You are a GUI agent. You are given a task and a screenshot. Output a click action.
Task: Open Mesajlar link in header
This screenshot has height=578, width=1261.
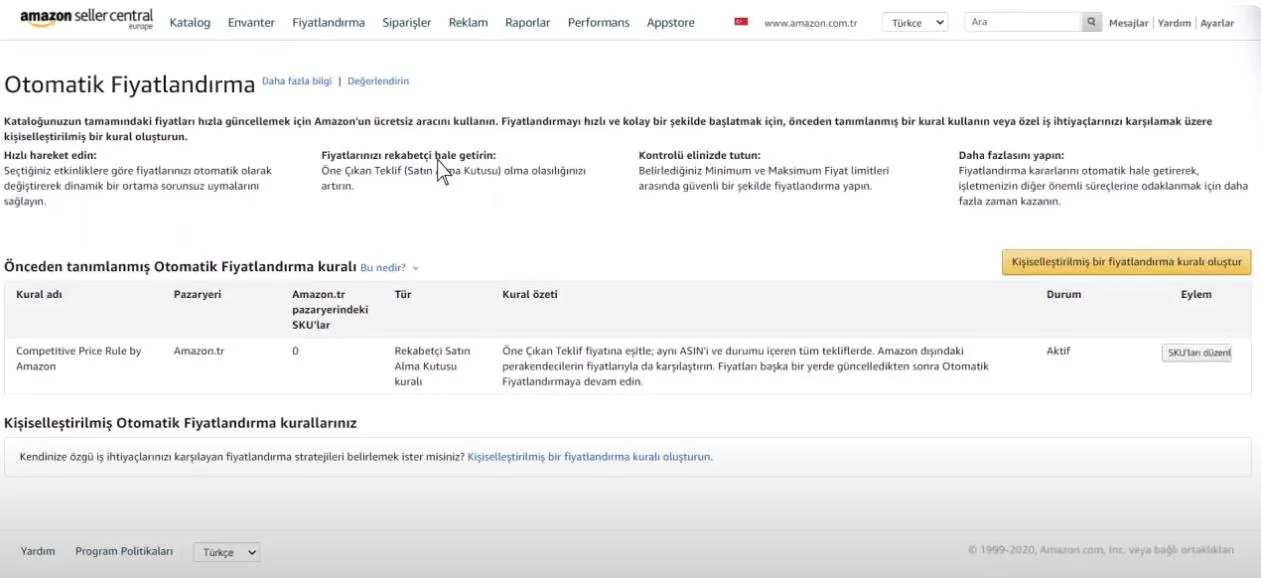(x=1128, y=23)
